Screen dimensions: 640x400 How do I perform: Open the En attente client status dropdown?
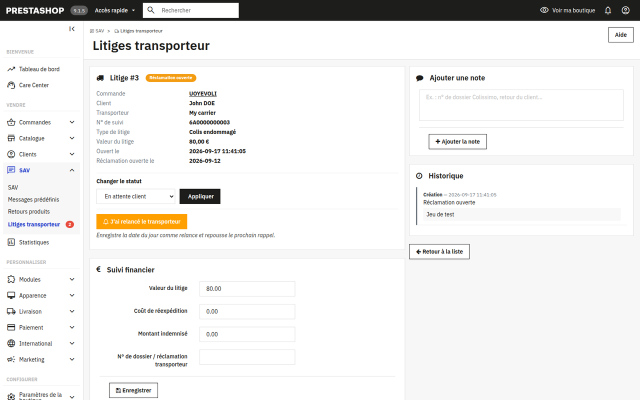coord(136,196)
